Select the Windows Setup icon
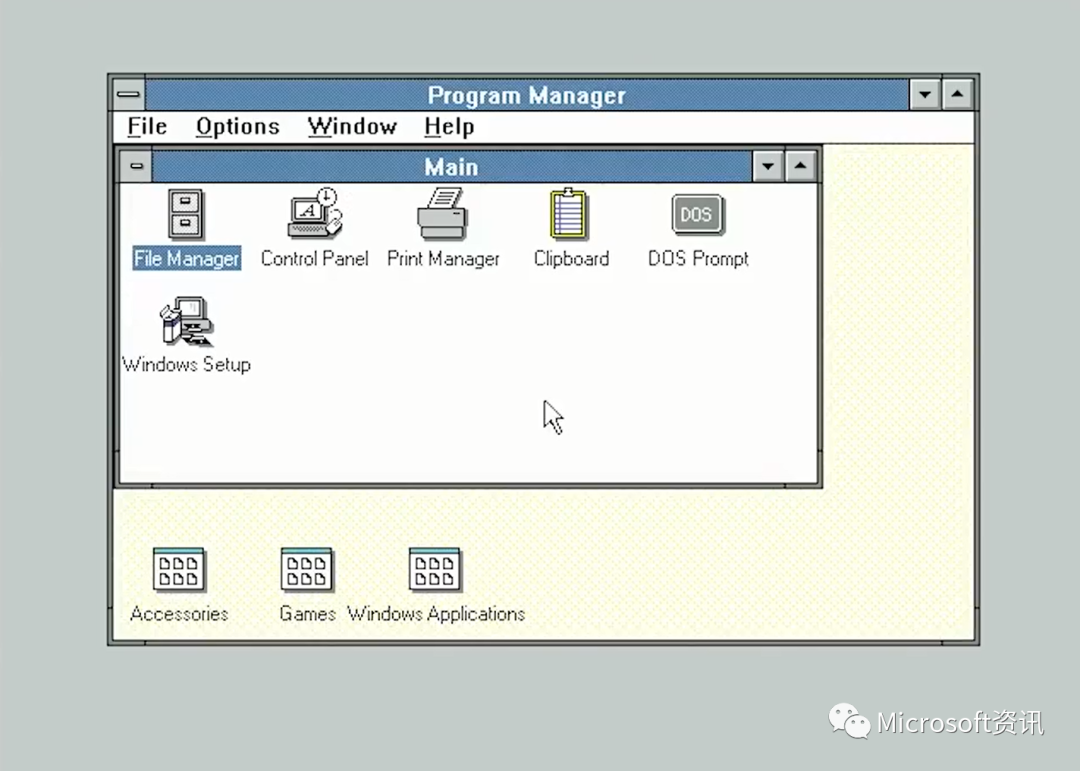 point(186,321)
